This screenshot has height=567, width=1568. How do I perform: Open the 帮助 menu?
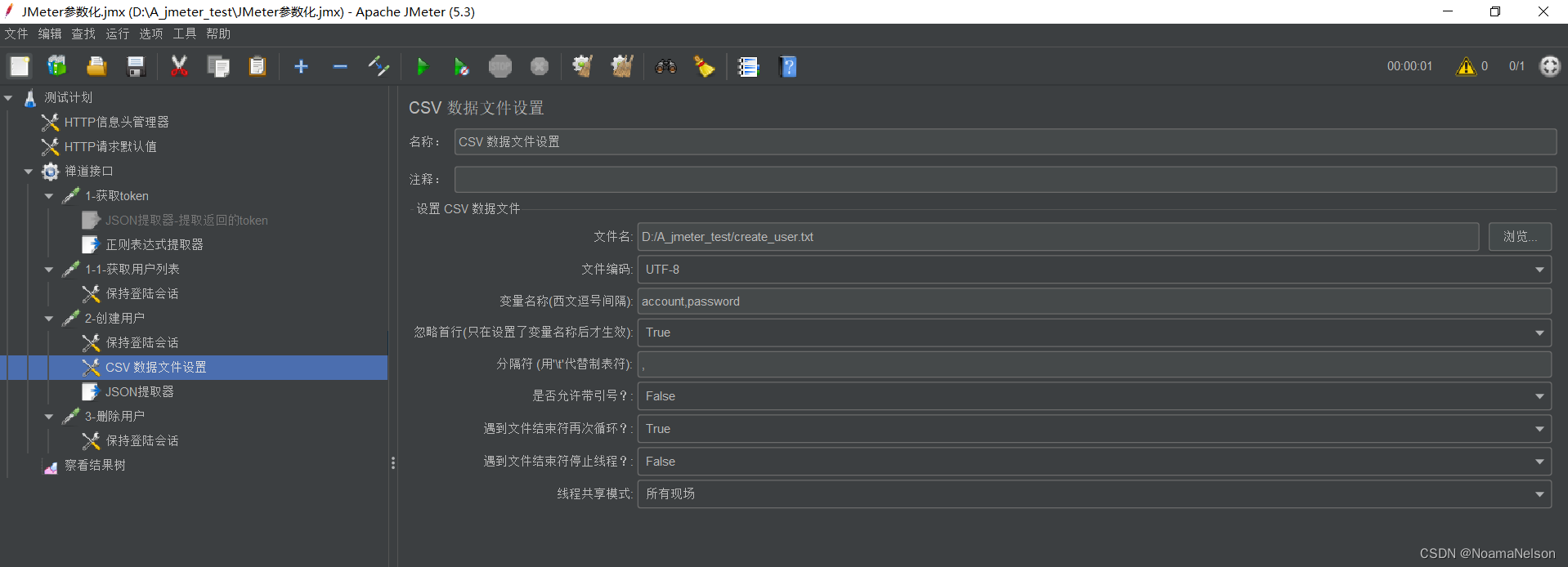pyautogui.click(x=218, y=33)
